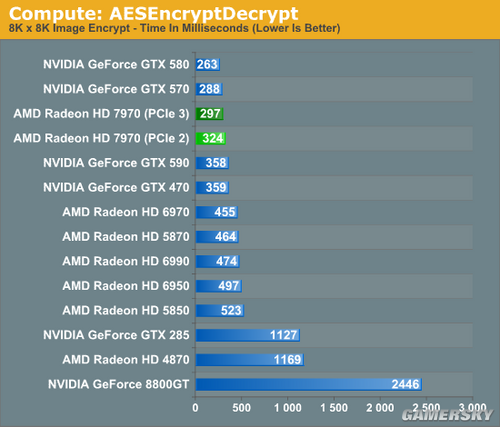500x427 pixels.
Task: Click the GTX 285 bar showing 1127
Action: click(x=248, y=335)
